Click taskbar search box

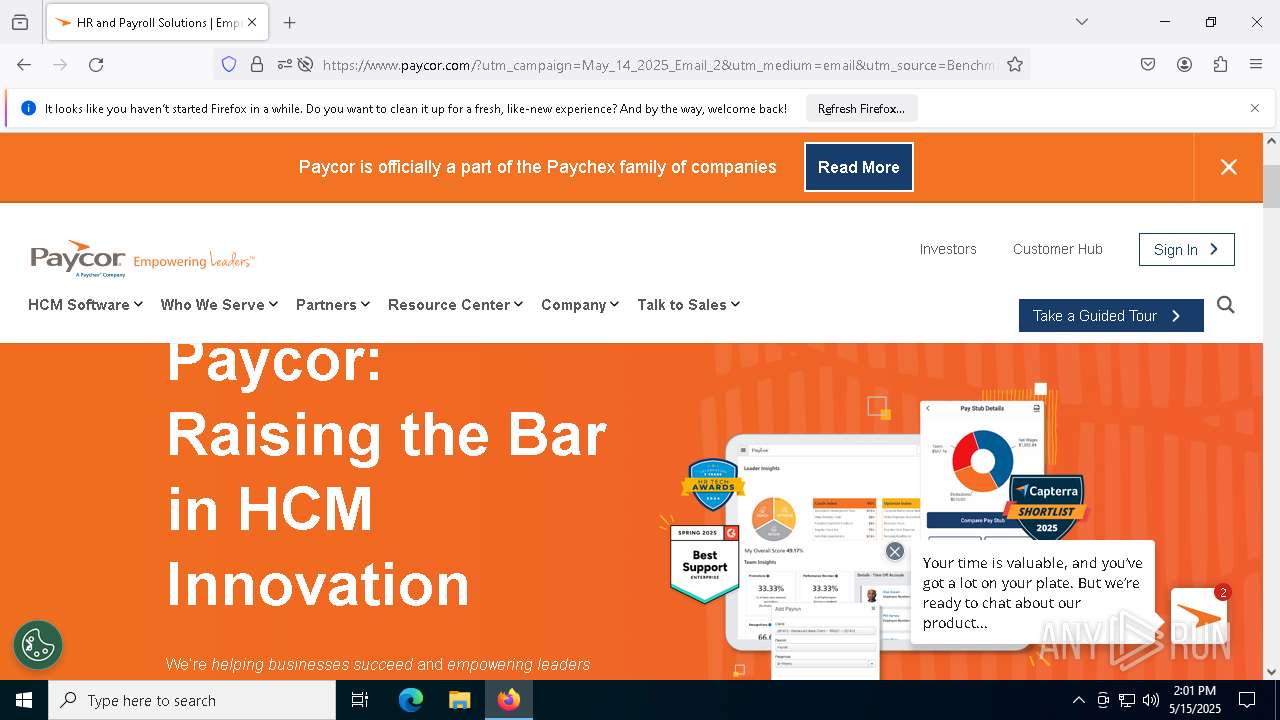coord(192,700)
